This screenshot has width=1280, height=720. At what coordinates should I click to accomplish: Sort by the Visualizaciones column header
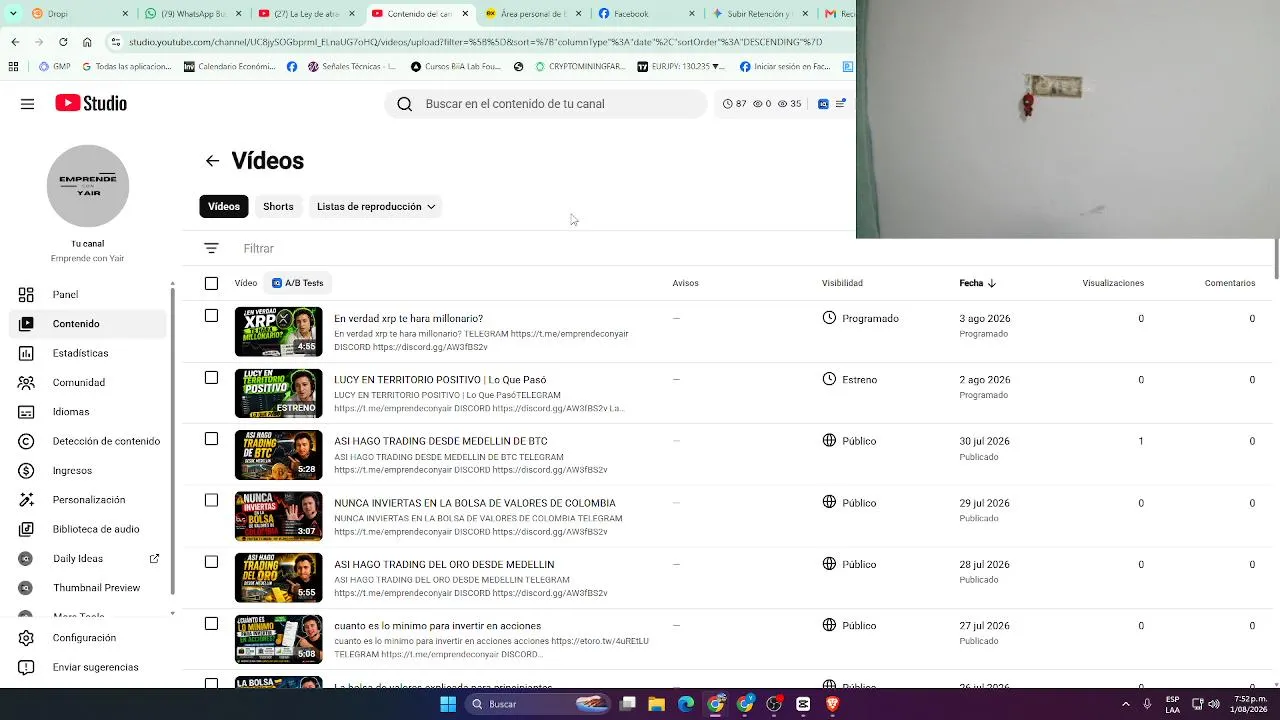point(1113,283)
